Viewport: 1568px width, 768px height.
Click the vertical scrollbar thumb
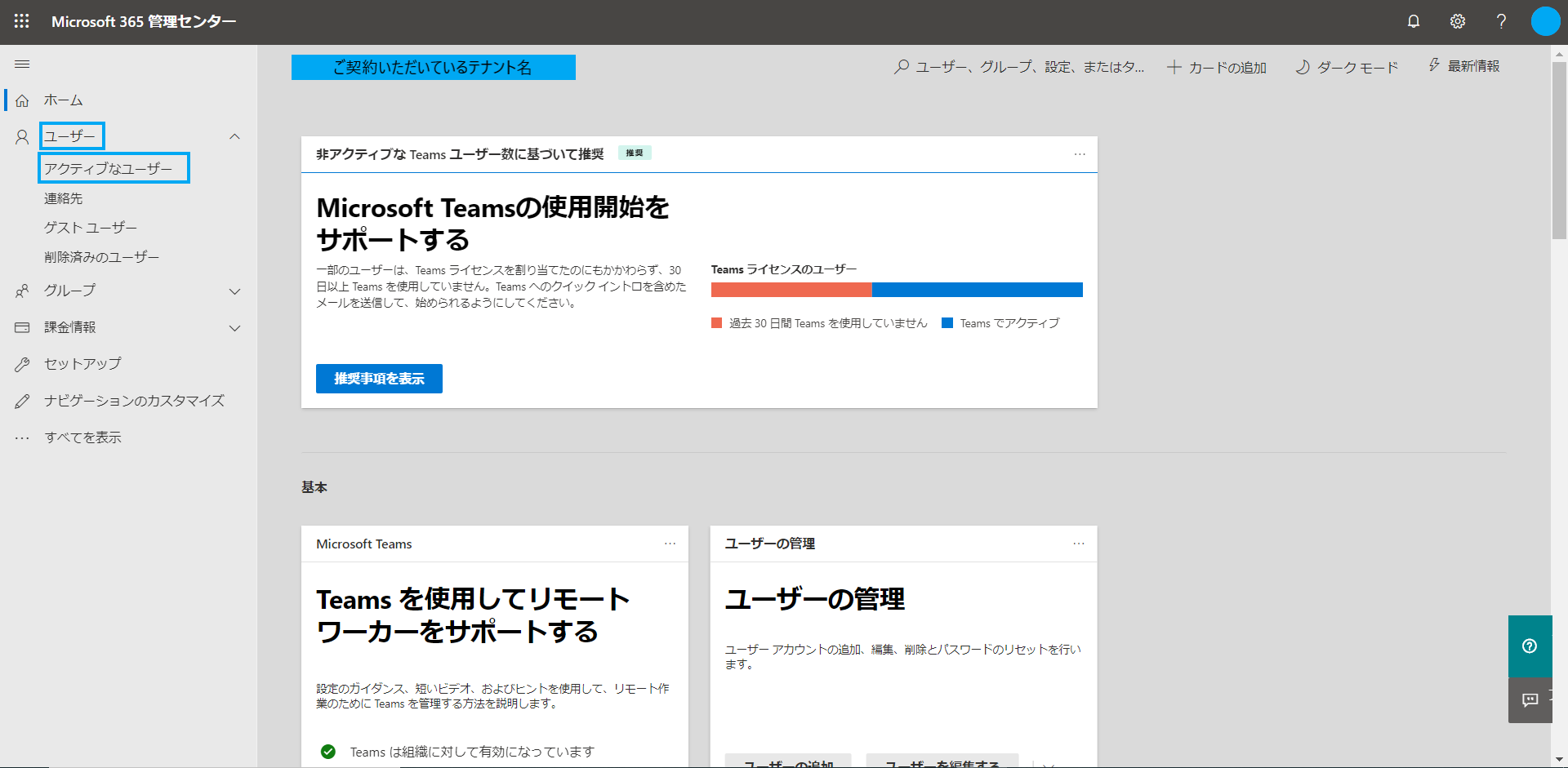pos(1559,150)
